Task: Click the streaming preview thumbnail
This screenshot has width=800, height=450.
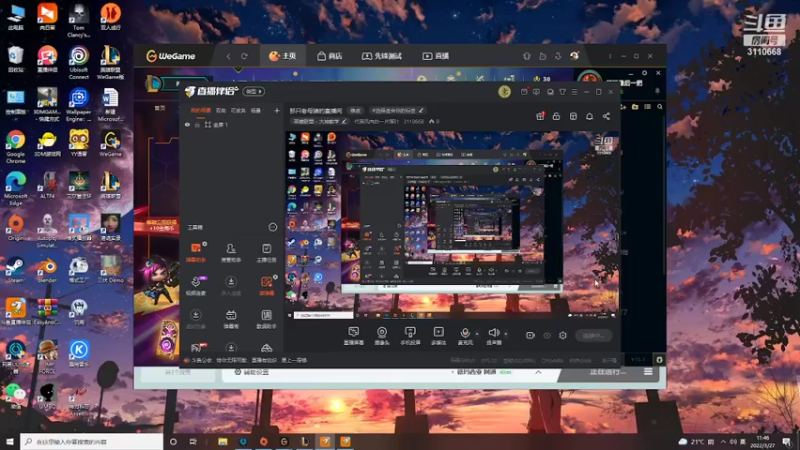Action: [453, 225]
